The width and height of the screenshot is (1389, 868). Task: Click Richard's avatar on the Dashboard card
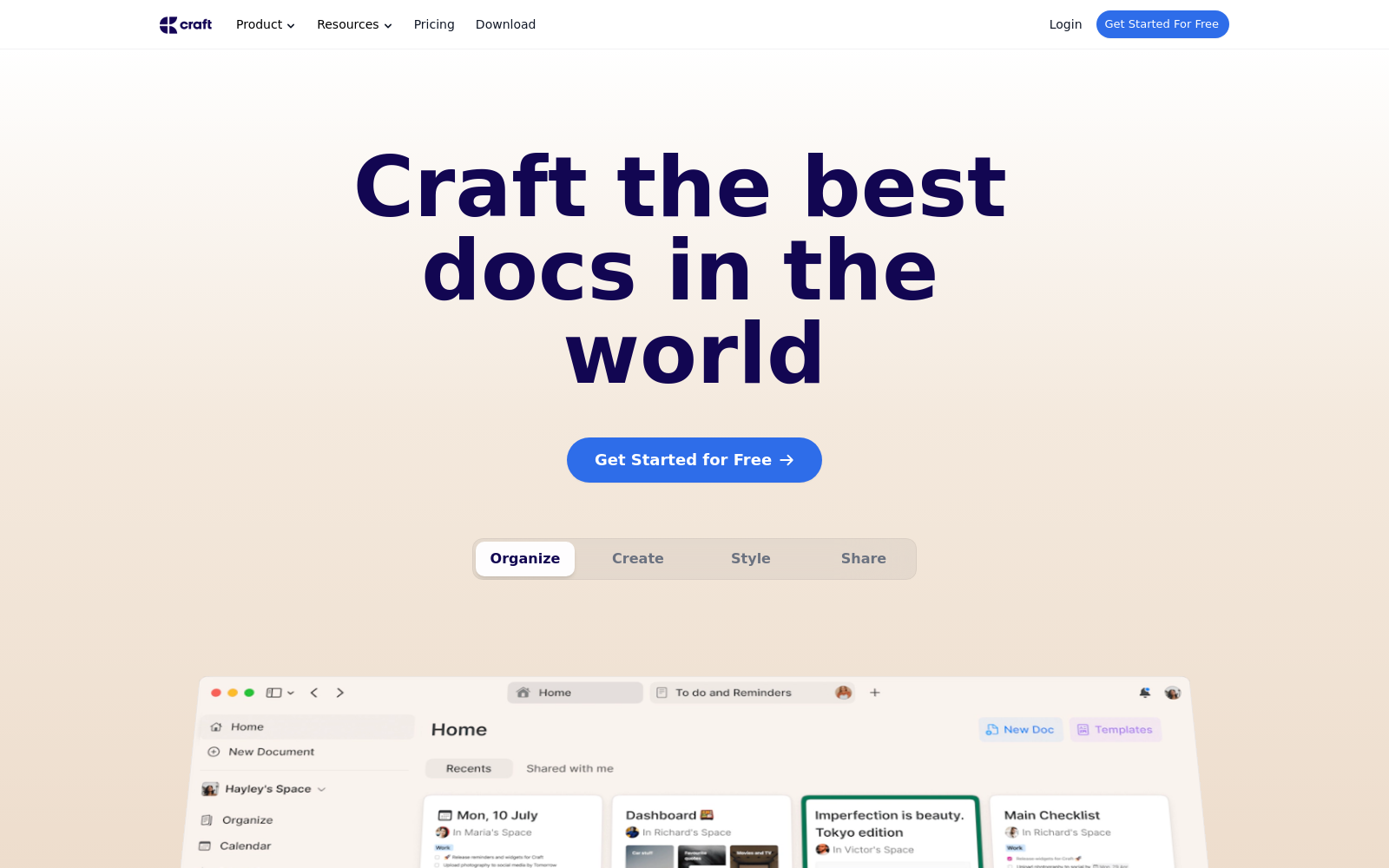click(x=632, y=832)
